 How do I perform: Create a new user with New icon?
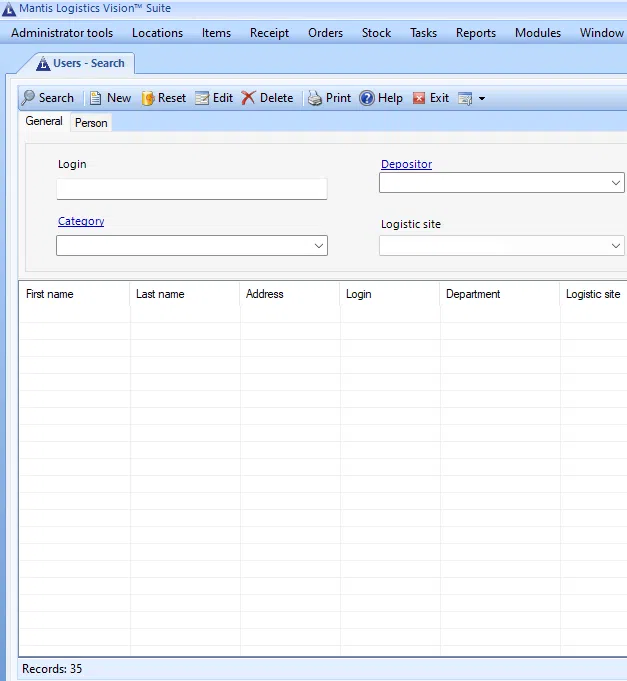coord(96,98)
